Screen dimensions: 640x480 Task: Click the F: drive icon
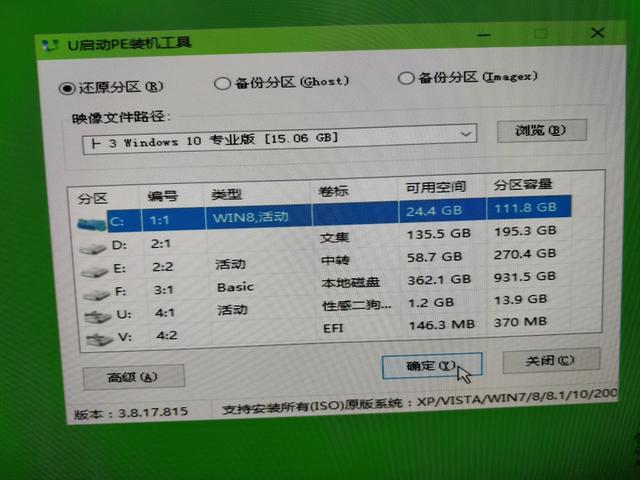tap(96, 294)
